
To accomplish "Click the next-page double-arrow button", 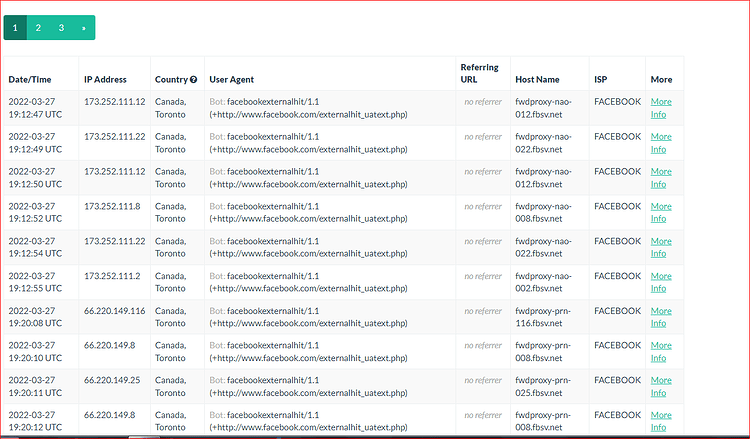I will [x=84, y=28].
